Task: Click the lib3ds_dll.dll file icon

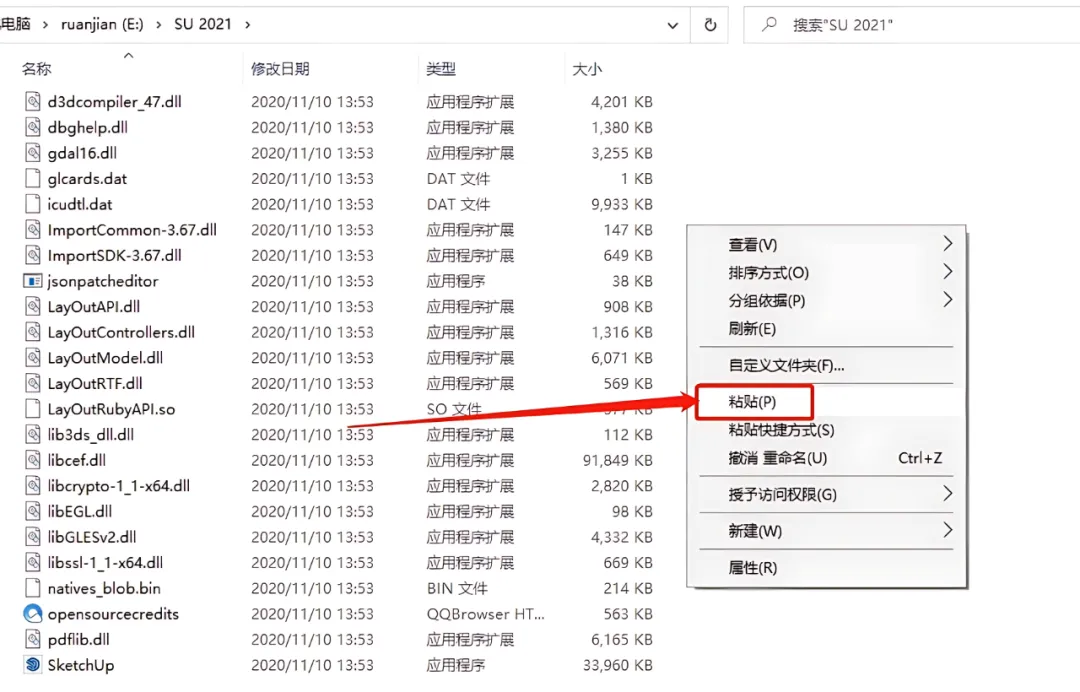Action: click(x=32, y=434)
